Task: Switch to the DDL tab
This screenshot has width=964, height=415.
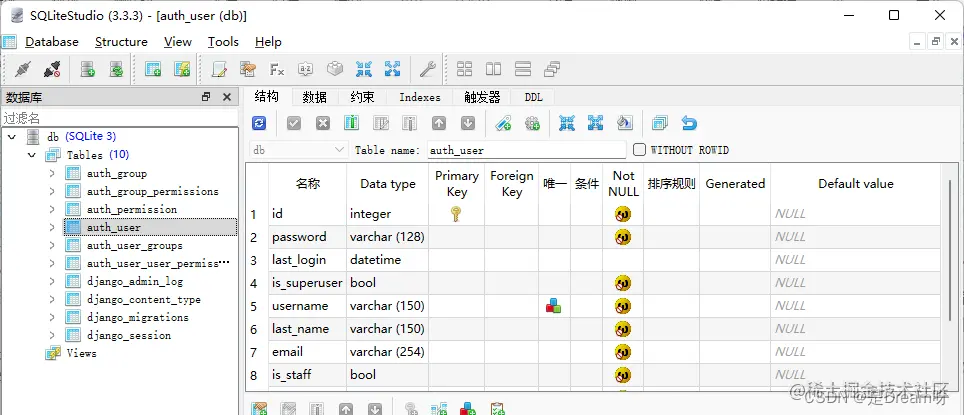Action: pos(534,97)
